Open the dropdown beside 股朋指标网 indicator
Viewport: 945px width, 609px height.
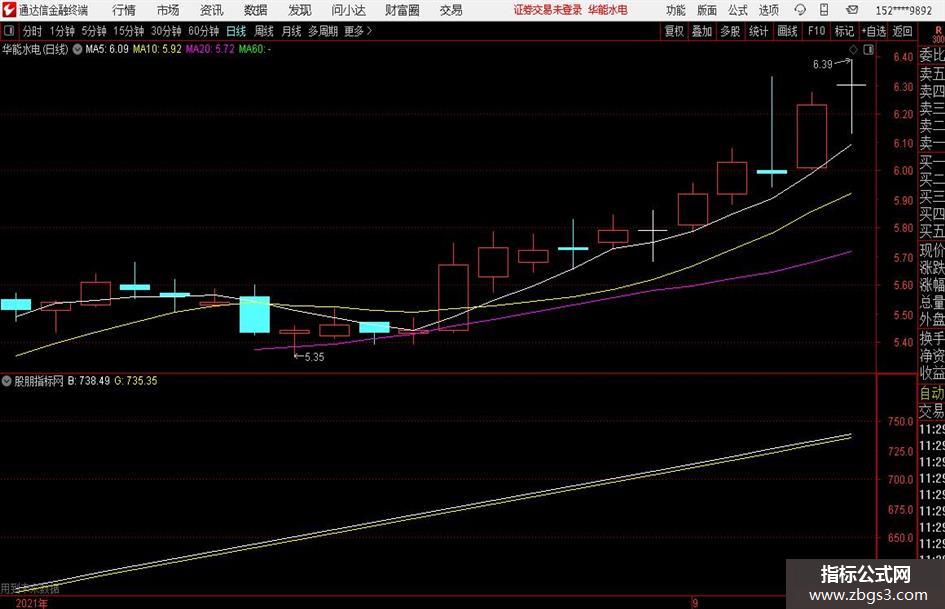point(7,380)
